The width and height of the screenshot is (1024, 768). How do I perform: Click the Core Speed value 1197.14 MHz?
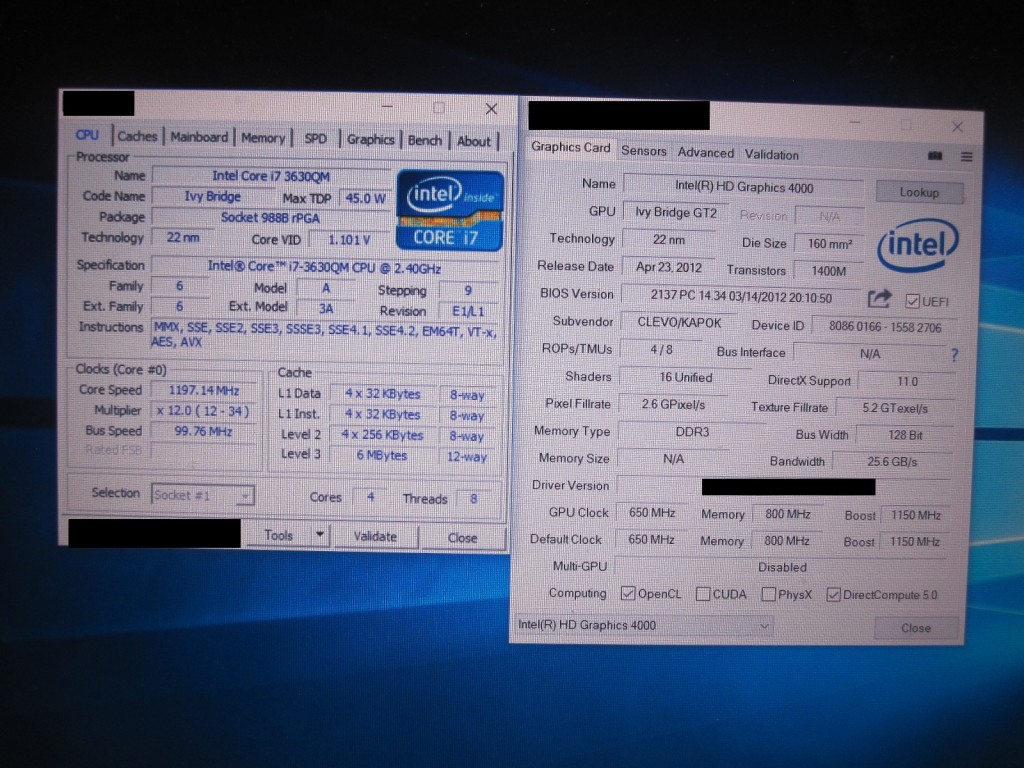pos(204,391)
